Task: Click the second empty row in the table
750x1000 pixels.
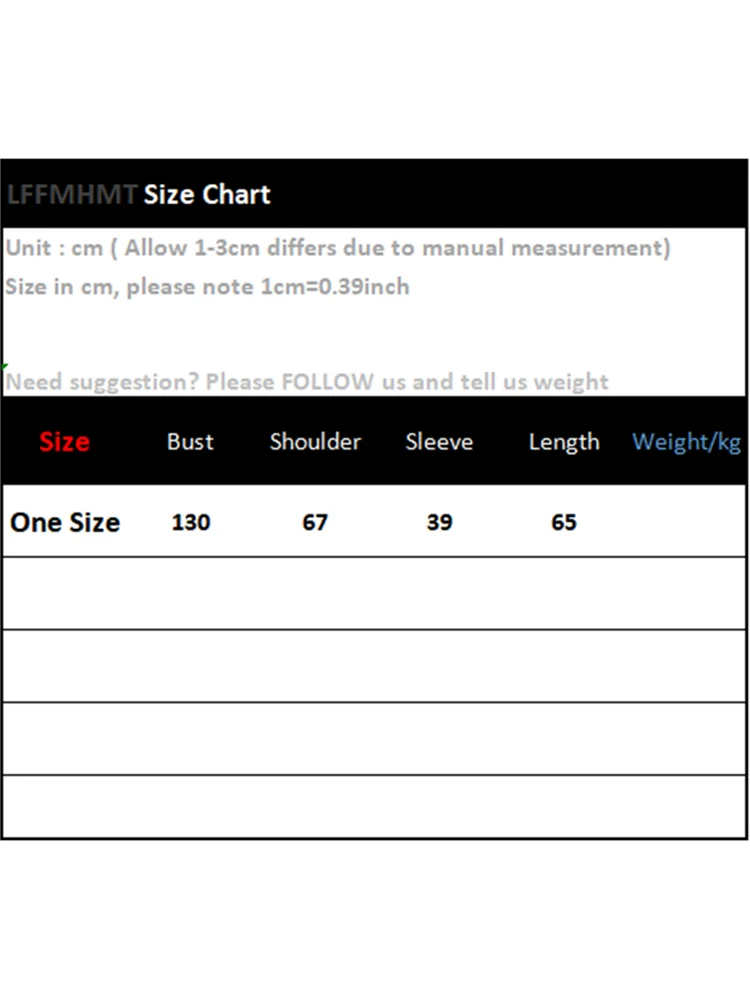Action: point(374,666)
